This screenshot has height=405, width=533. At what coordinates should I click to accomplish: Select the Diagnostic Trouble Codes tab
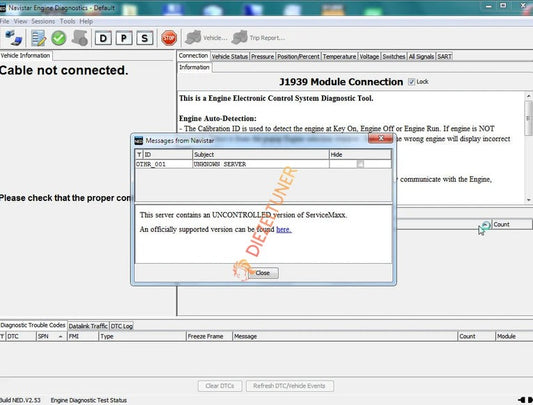[33, 325]
